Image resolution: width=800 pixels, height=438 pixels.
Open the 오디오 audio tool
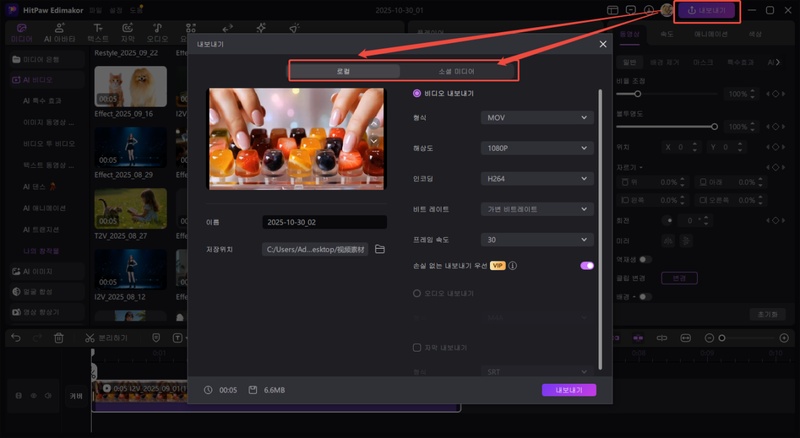click(157, 33)
